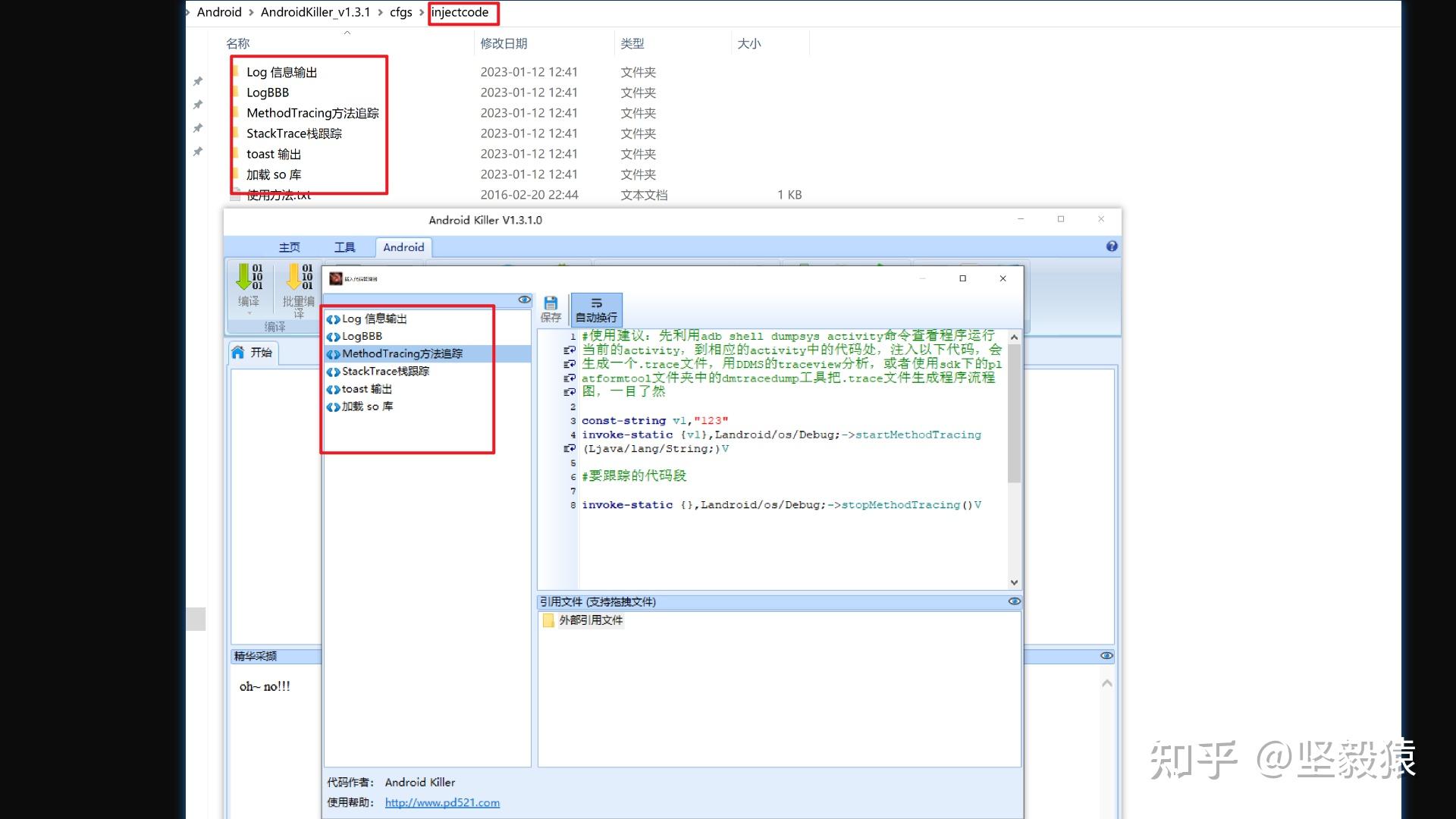
Task: Click the 'oh~ no!!!' text in 精华采撷 panel
Action: coord(265,686)
